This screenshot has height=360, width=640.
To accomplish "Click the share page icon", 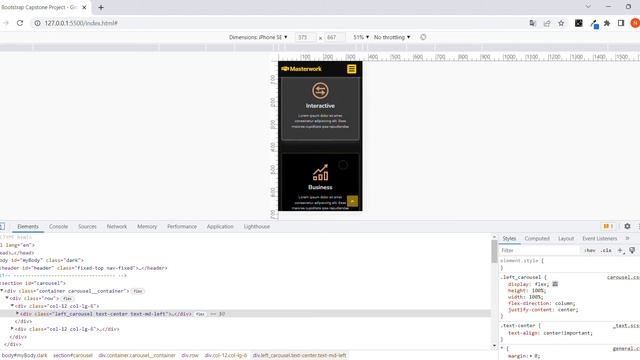I will (x=547, y=23).
